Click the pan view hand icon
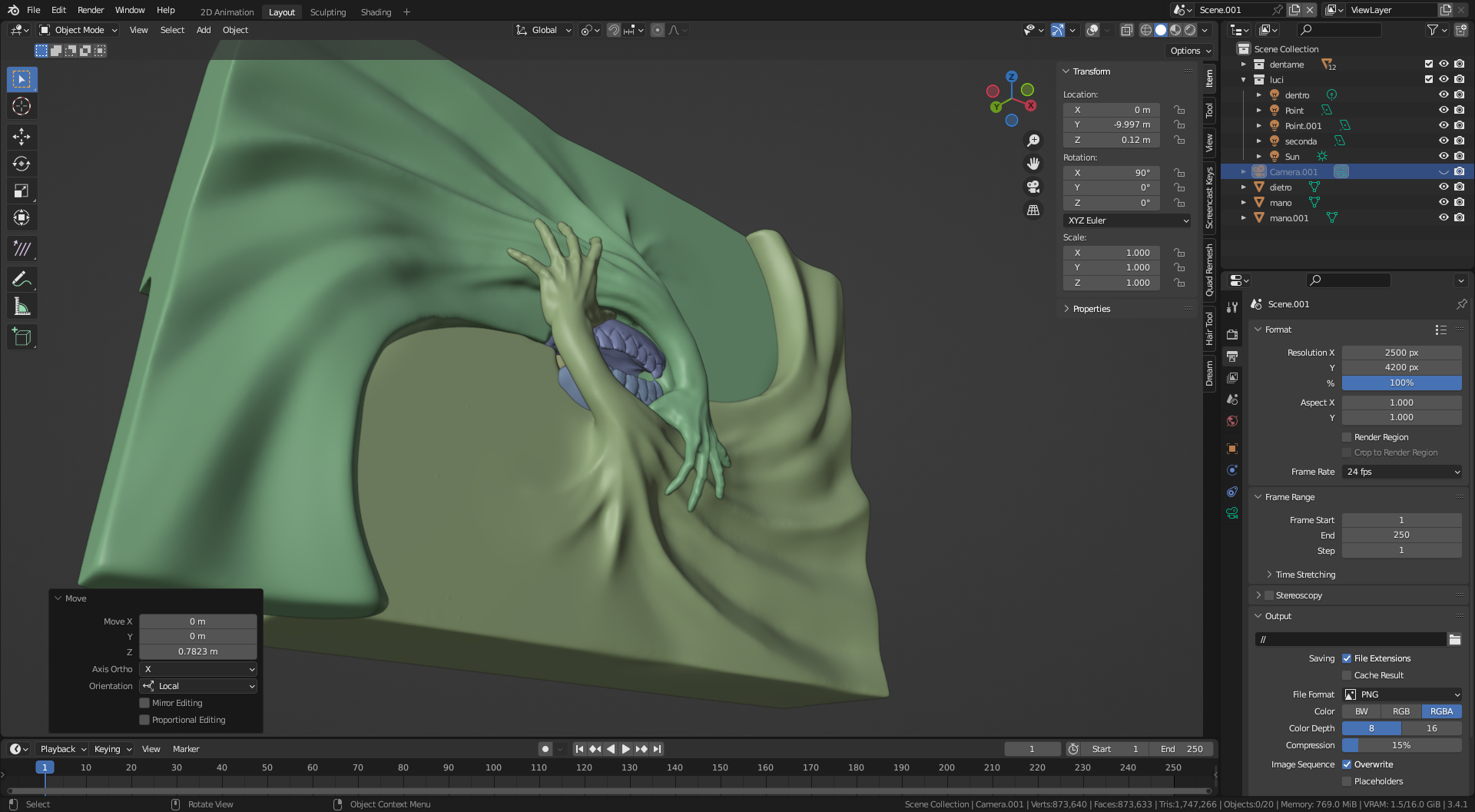This screenshot has height=812, width=1475. point(1033,164)
